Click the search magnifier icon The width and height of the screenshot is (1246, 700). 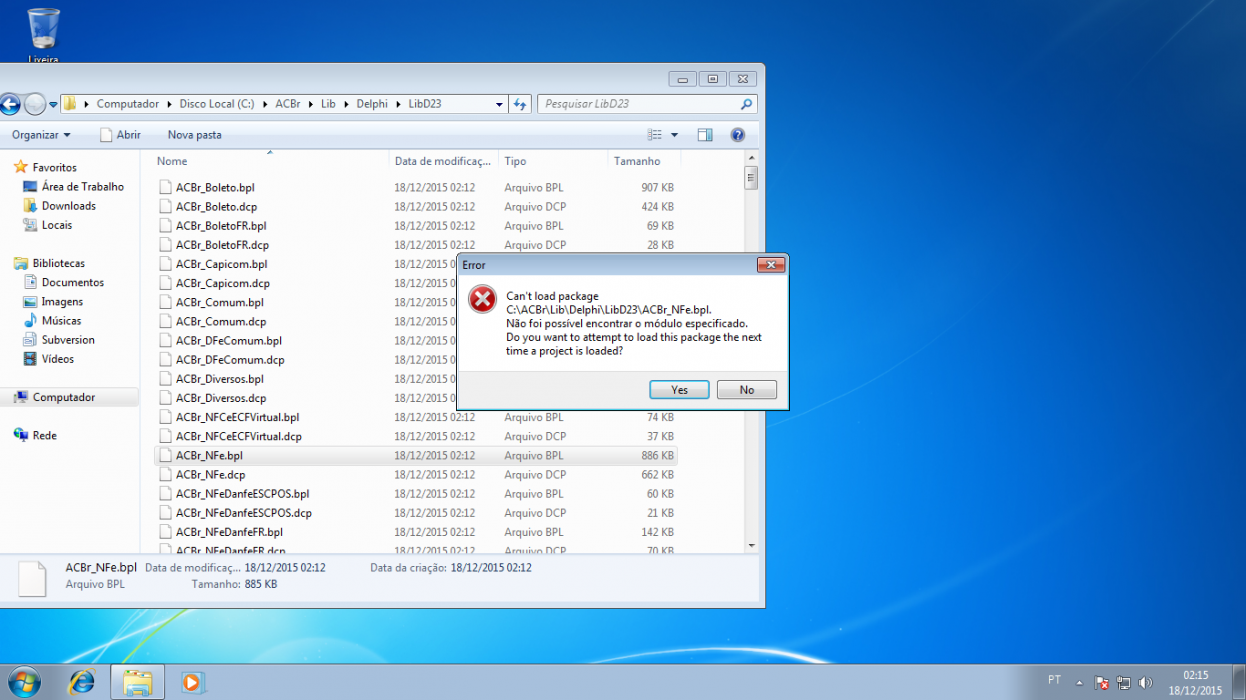[x=746, y=104]
